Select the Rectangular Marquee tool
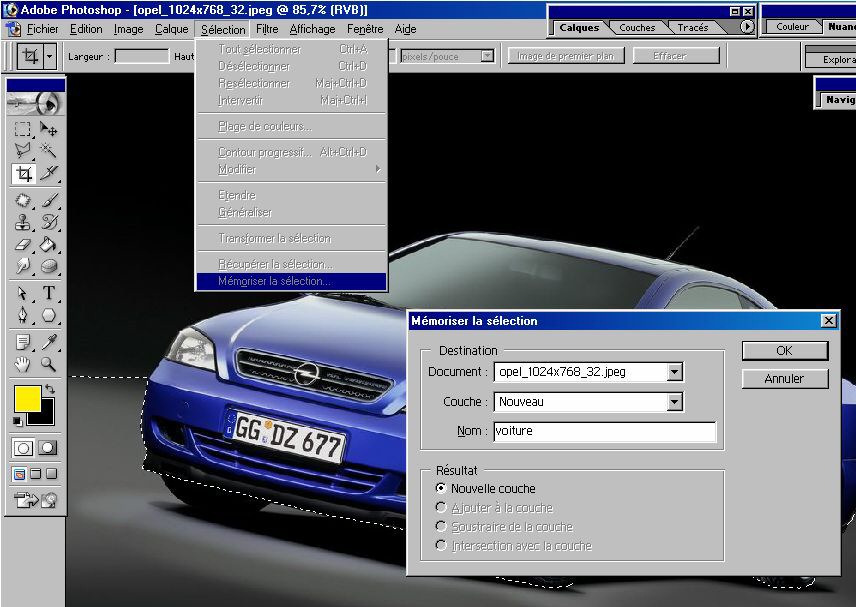 tap(23, 129)
